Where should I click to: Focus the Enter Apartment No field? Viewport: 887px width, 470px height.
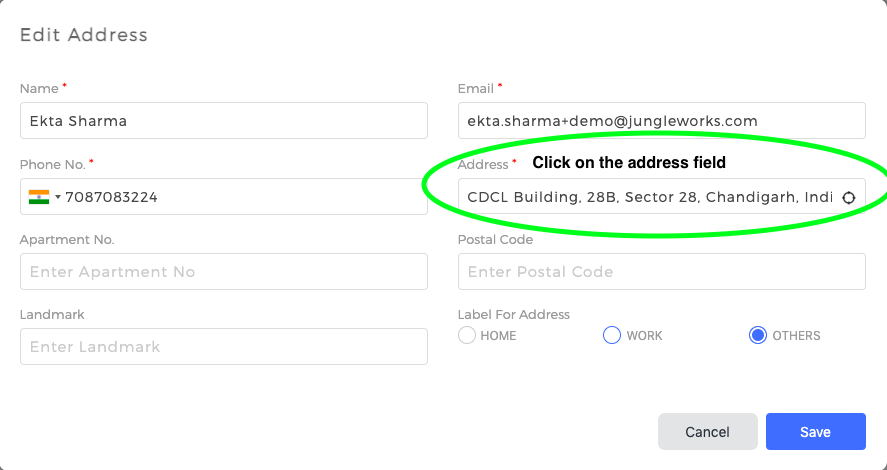[x=224, y=271]
